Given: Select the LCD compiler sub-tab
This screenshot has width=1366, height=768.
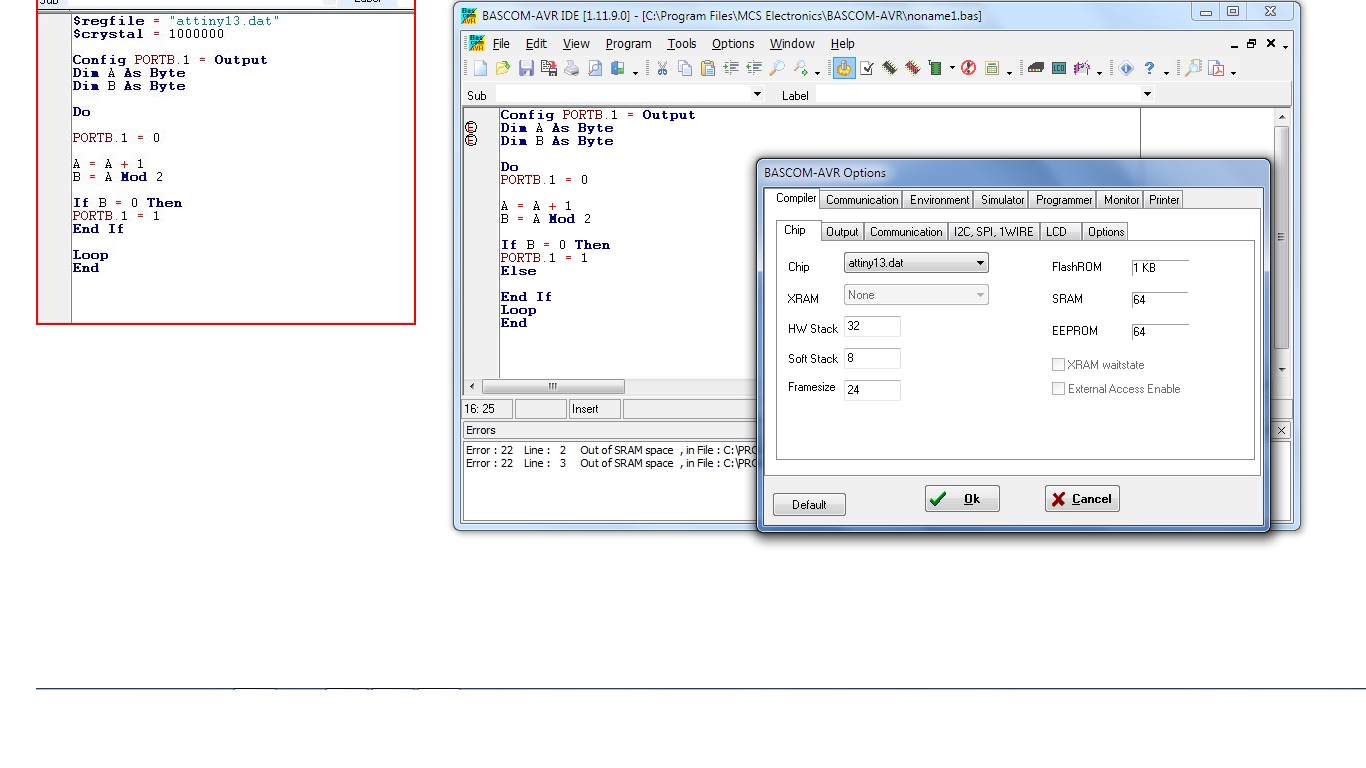Looking at the screenshot, I should pyautogui.click(x=1060, y=232).
